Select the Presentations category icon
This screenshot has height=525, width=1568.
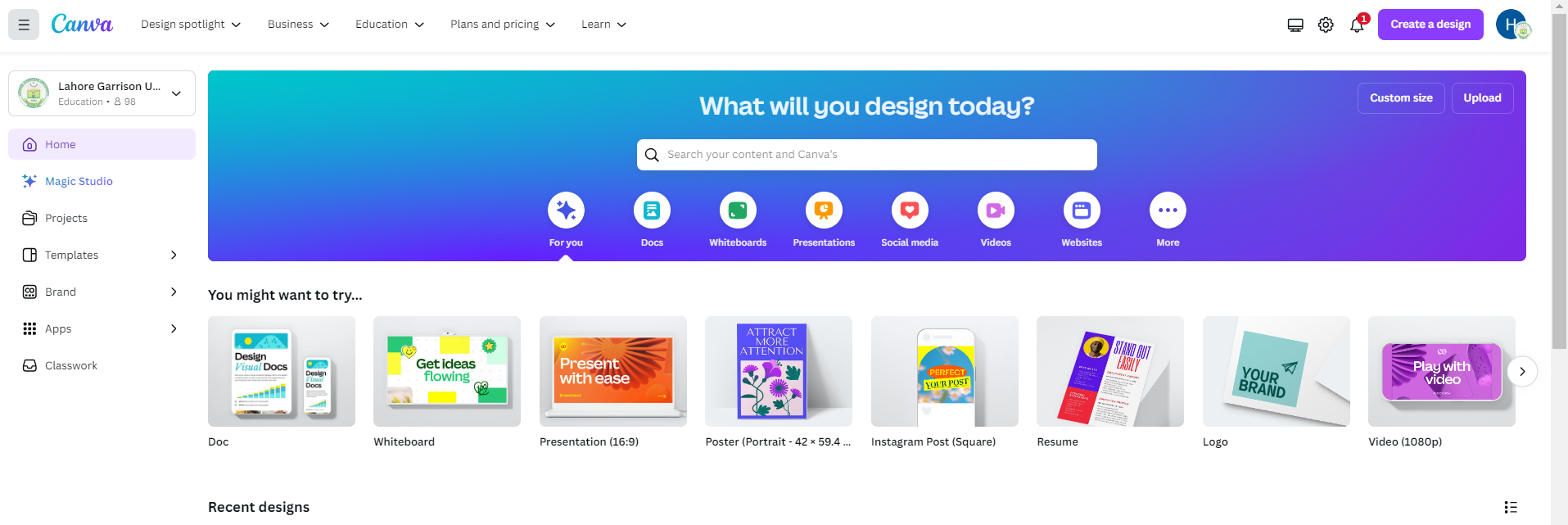coord(824,210)
